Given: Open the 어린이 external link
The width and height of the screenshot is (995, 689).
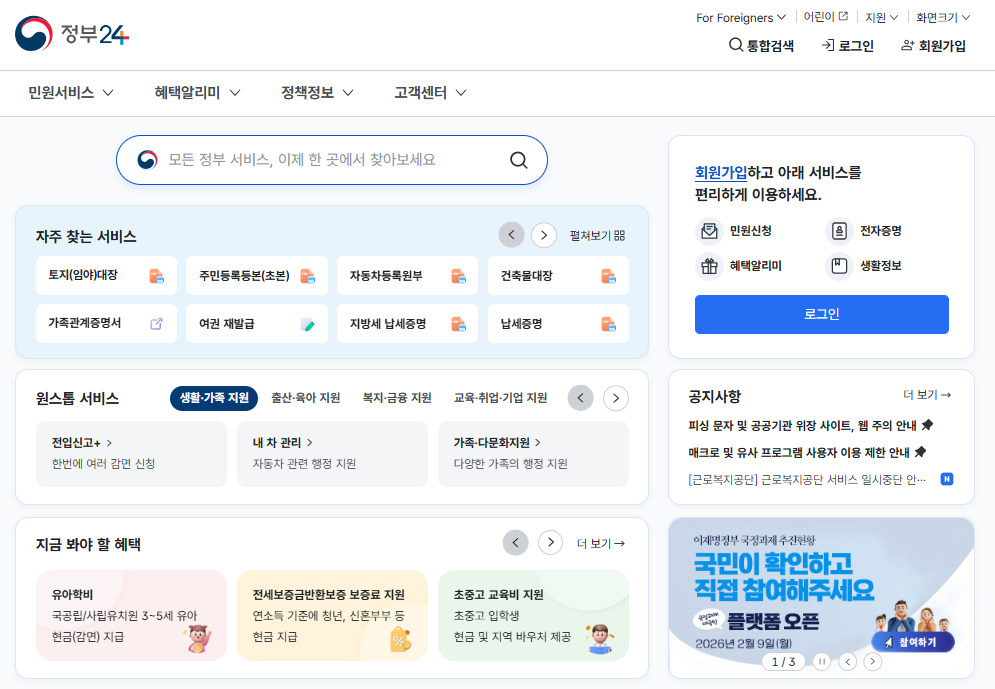Looking at the screenshot, I should [826, 17].
